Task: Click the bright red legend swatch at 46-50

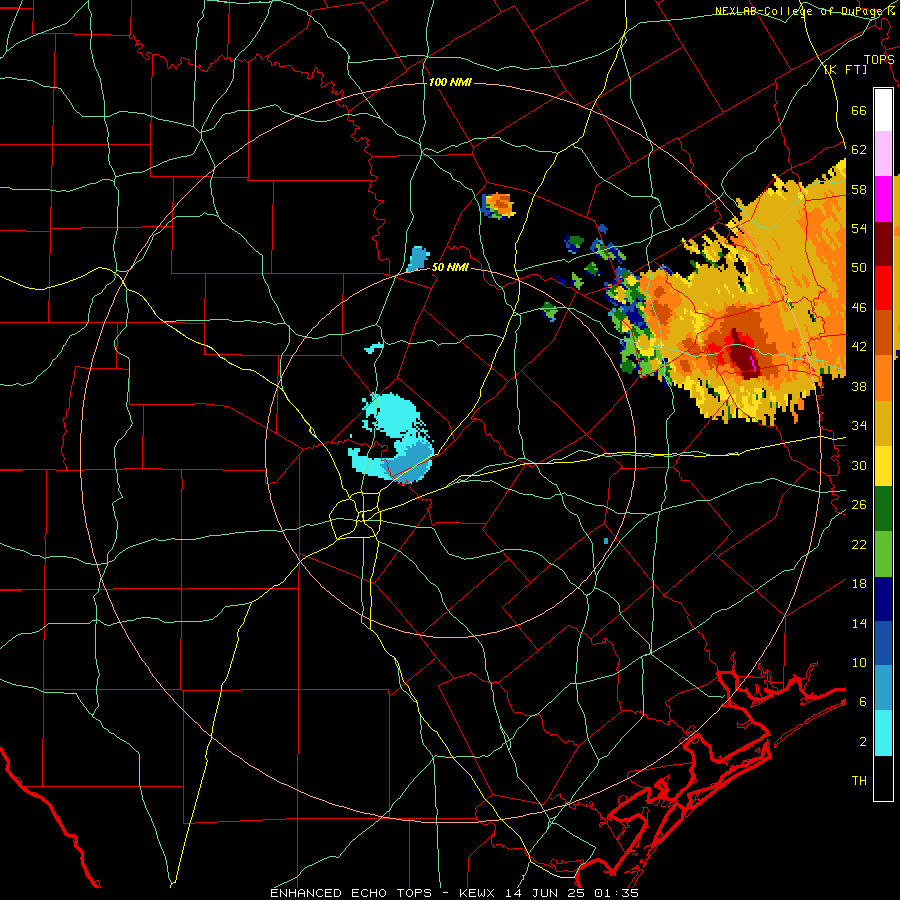Action: tap(883, 288)
